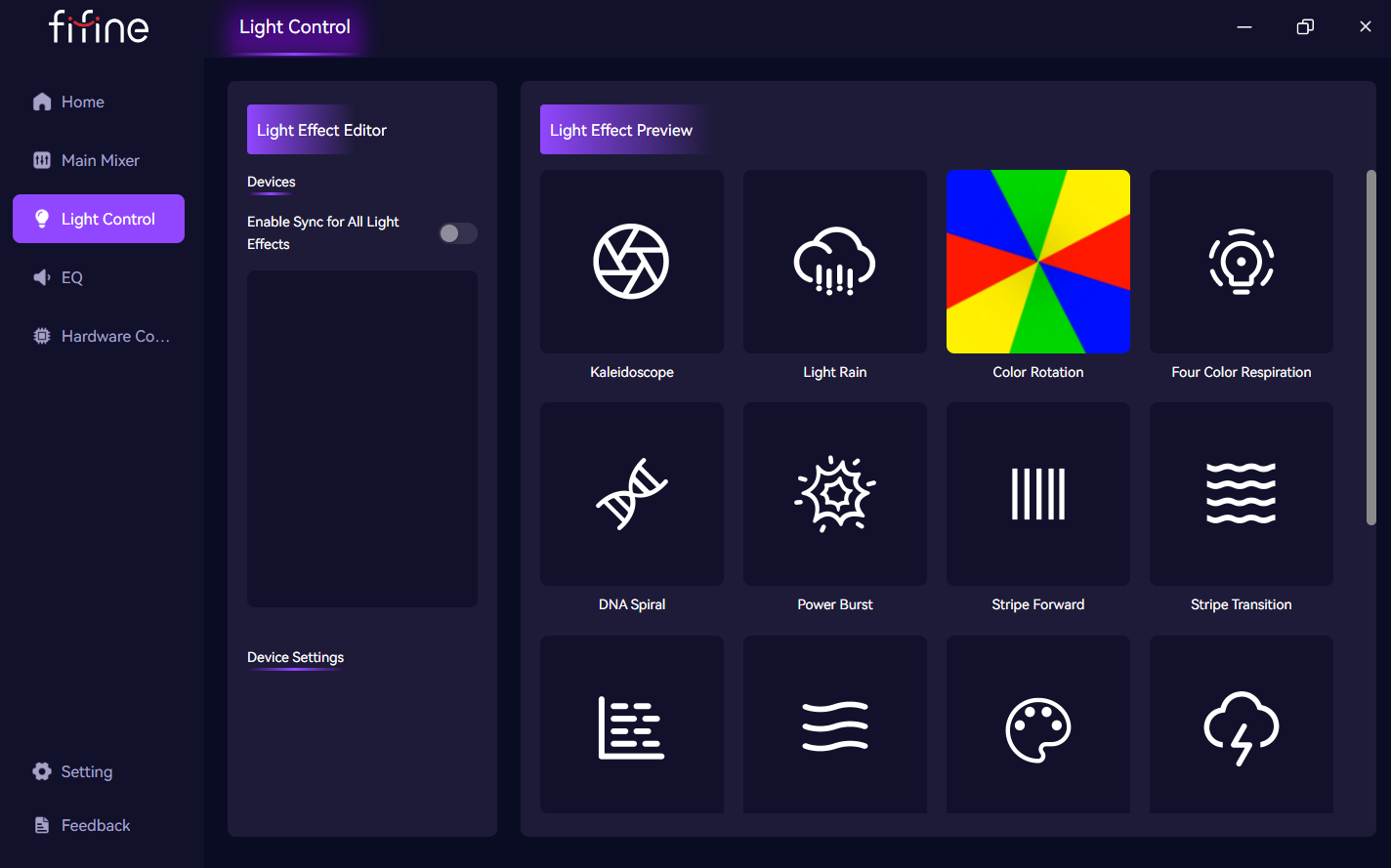Click the Device Settings label
Screen dimensions: 1391x868
(296, 657)
